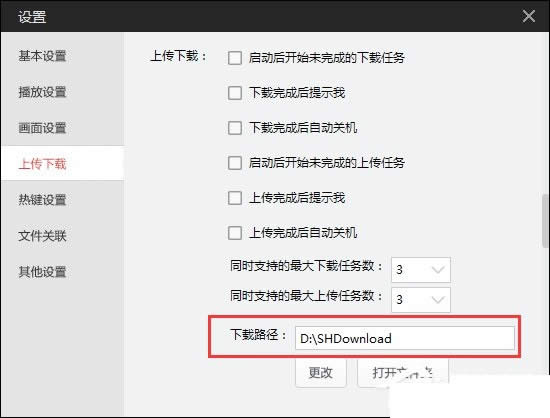Close the 设置 dialog with the X icon

(529, 16)
